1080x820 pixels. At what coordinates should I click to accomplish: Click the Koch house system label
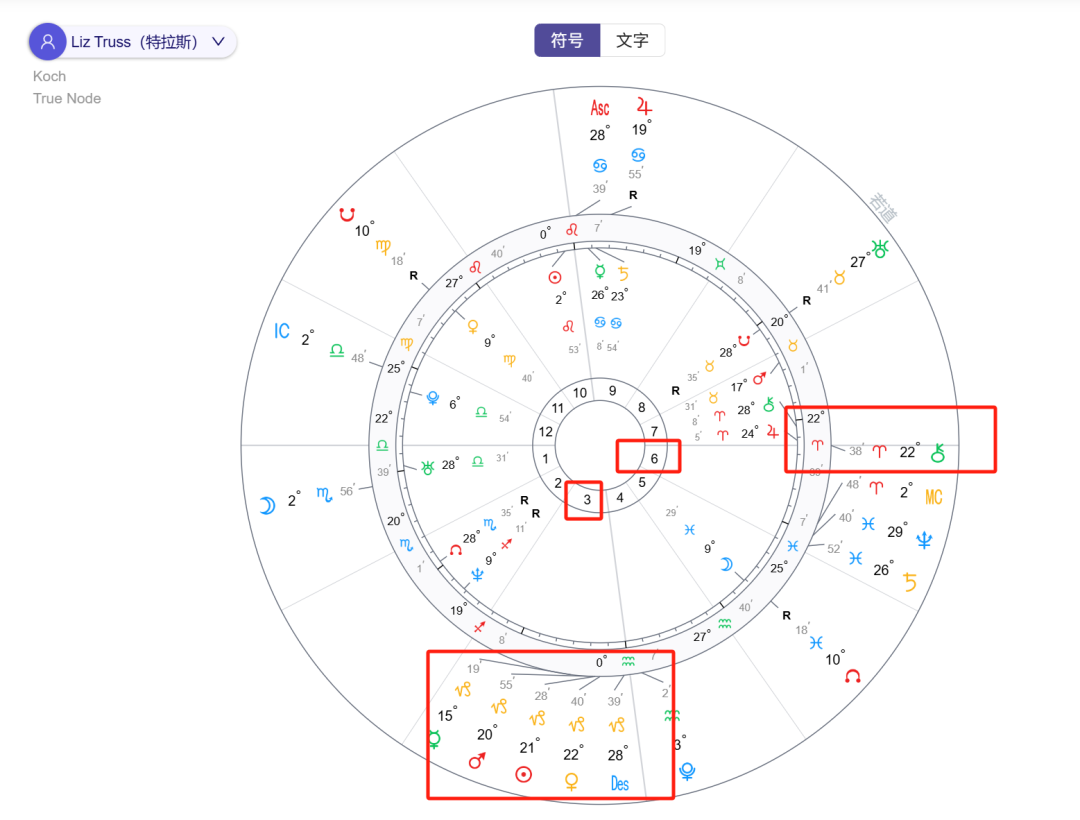[x=49, y=76]
